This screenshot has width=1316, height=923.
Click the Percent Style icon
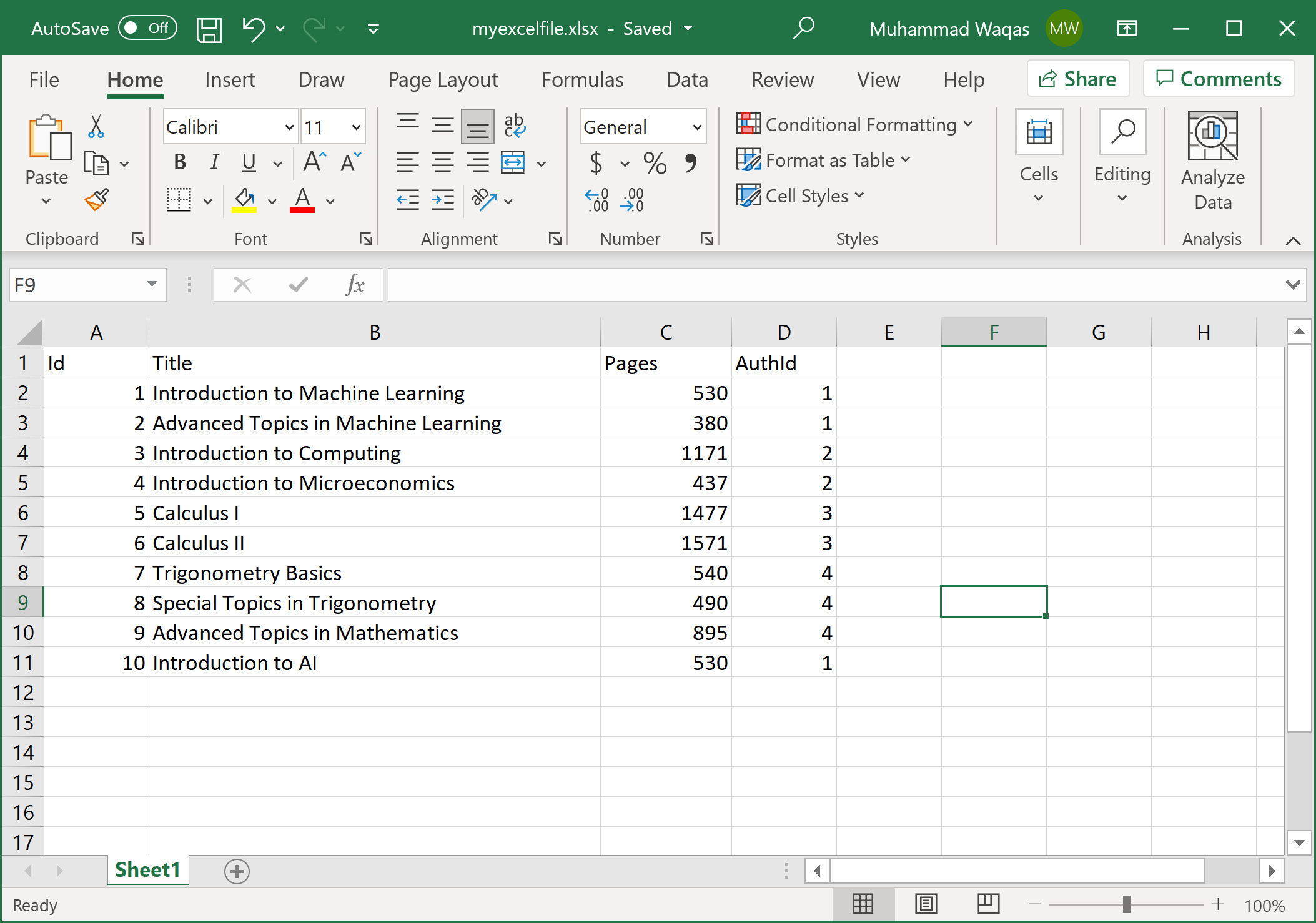[655, 163]
